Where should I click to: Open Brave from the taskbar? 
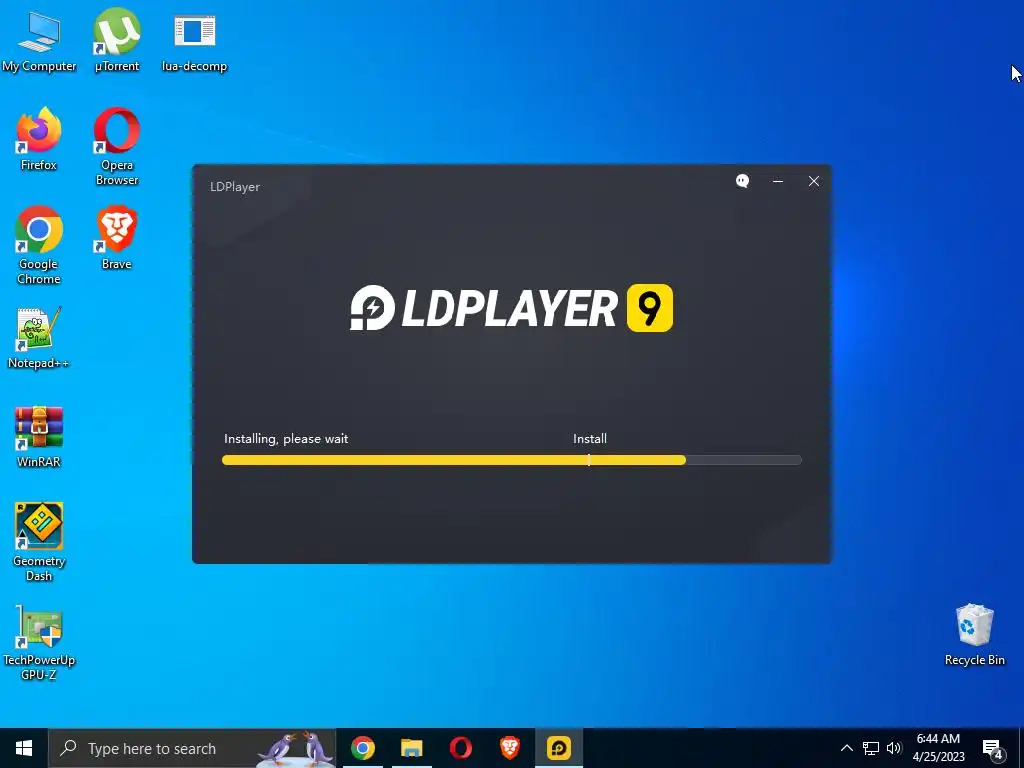click(509, 748)
